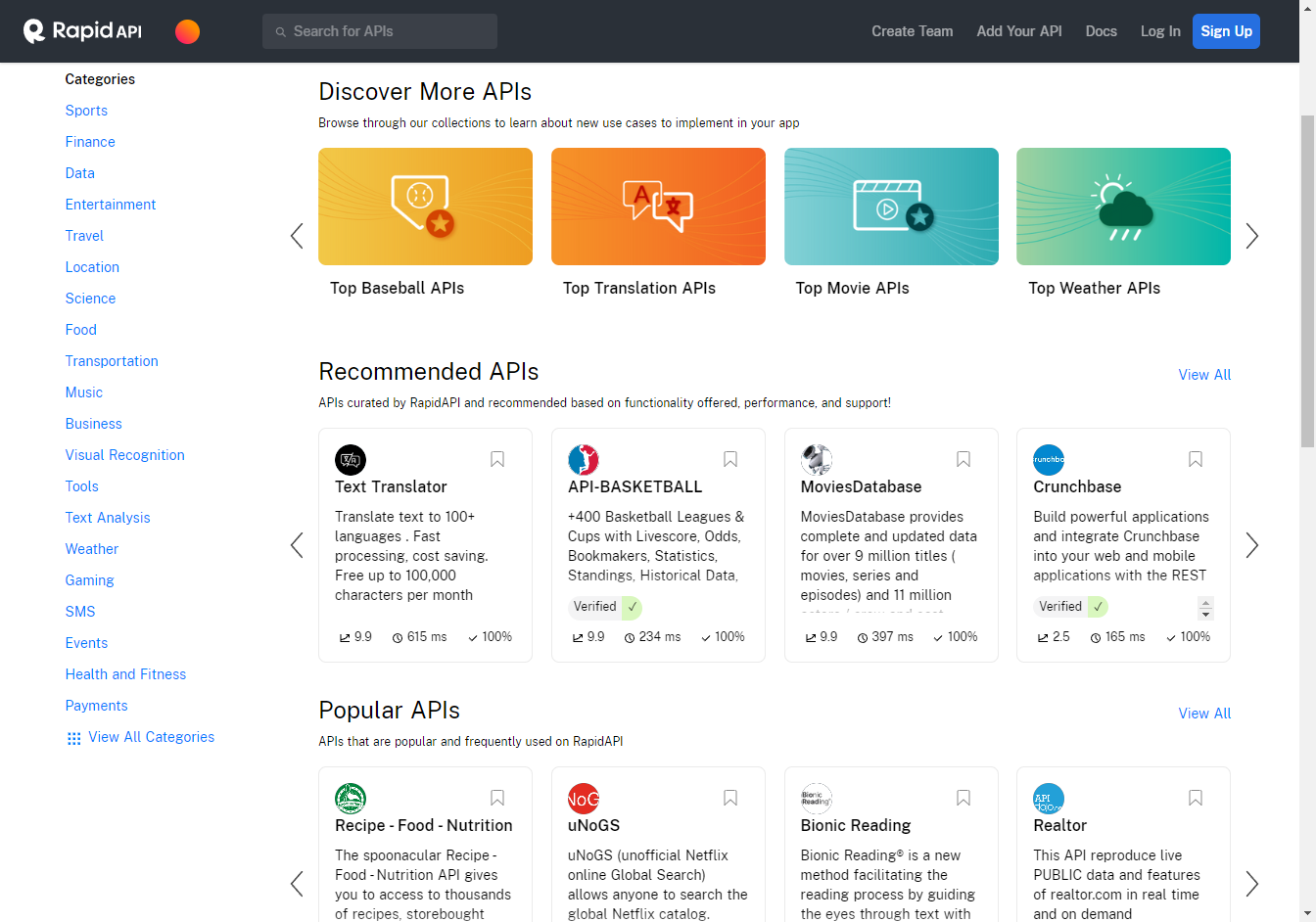Viewport: 1316px width, 922px height.
Task: Advance Popular APIs carousel to the right
Action: tap(1251, 884)
